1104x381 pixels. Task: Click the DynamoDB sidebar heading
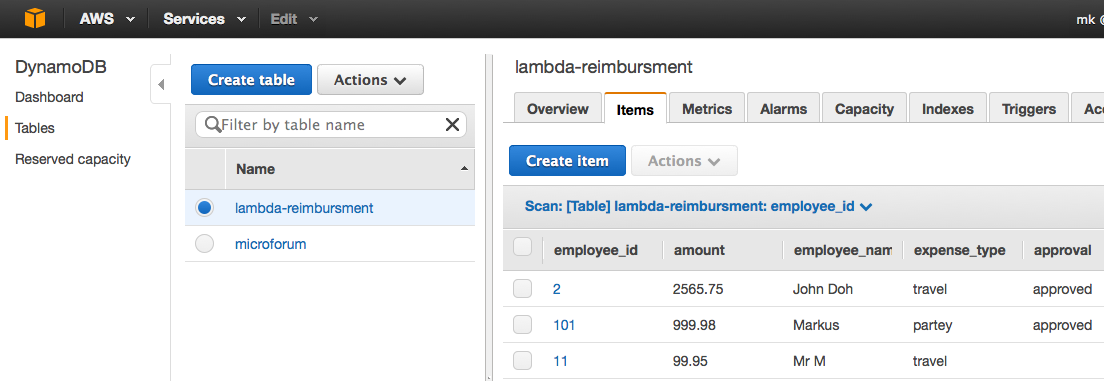61,67
